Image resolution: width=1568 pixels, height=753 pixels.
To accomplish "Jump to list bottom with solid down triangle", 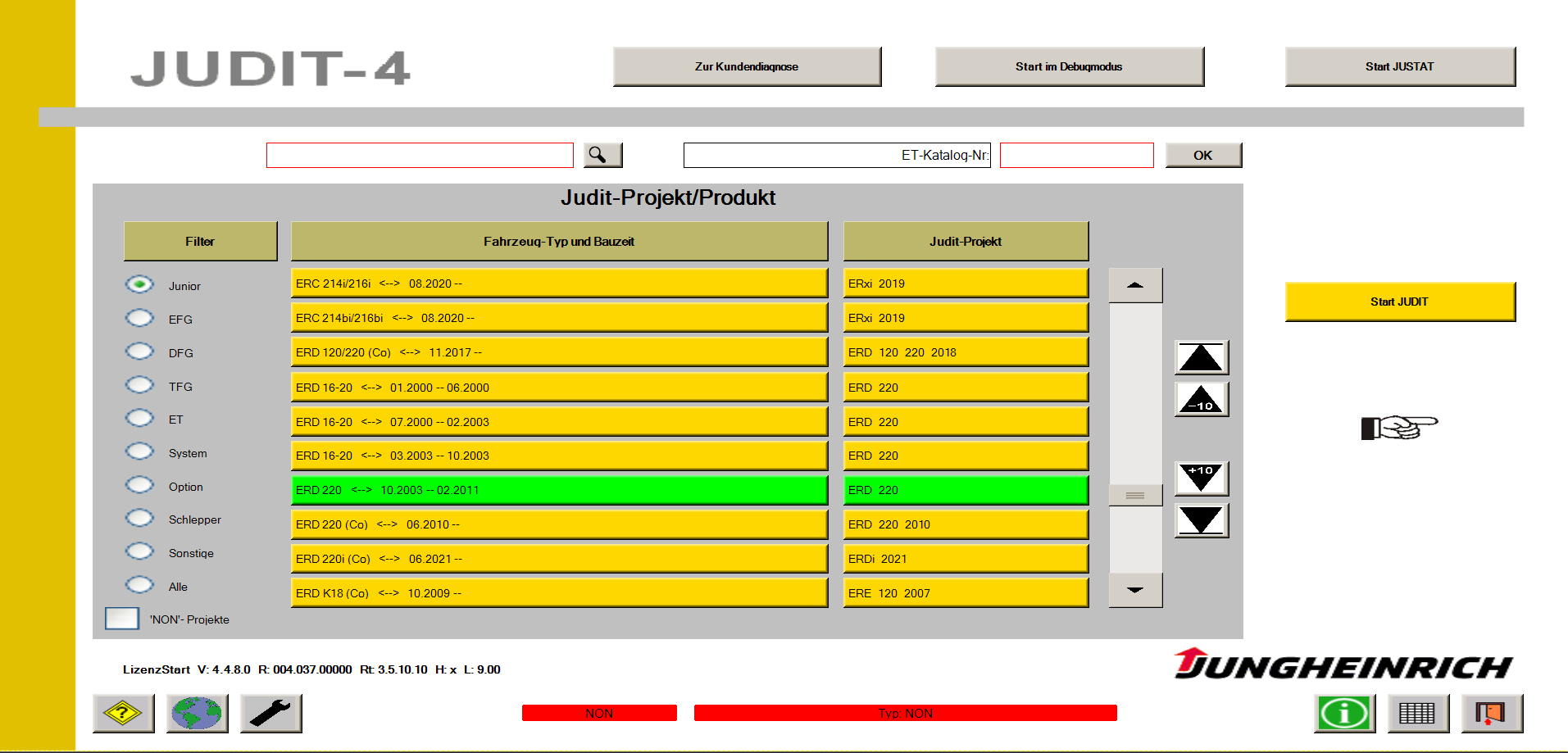I will (1201, 520).
